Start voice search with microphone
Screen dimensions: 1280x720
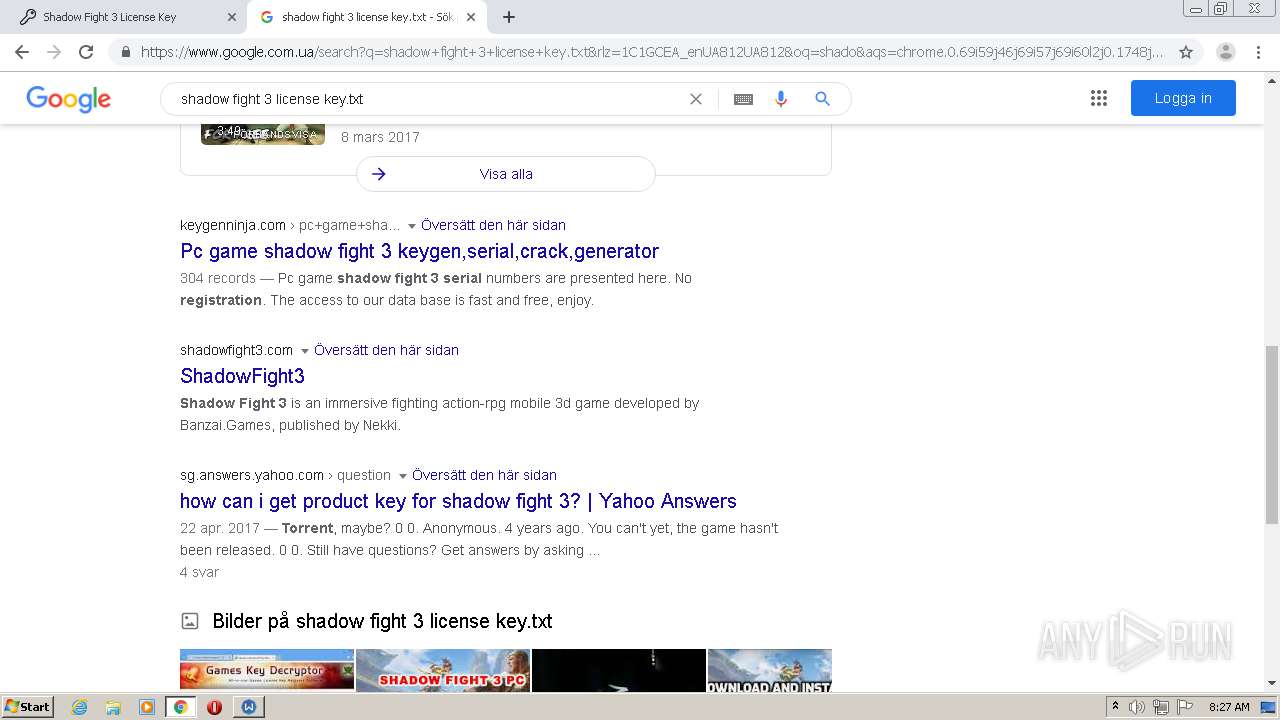coord(781,99)
